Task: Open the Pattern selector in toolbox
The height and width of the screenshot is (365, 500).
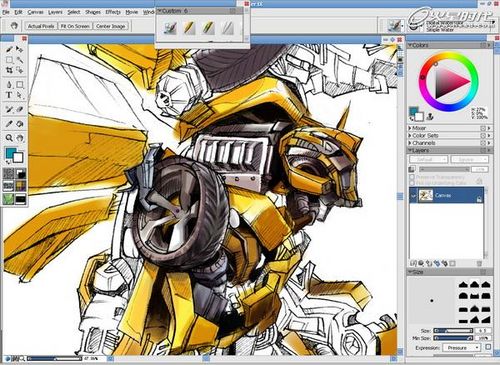Action: [x=8, y=186]
